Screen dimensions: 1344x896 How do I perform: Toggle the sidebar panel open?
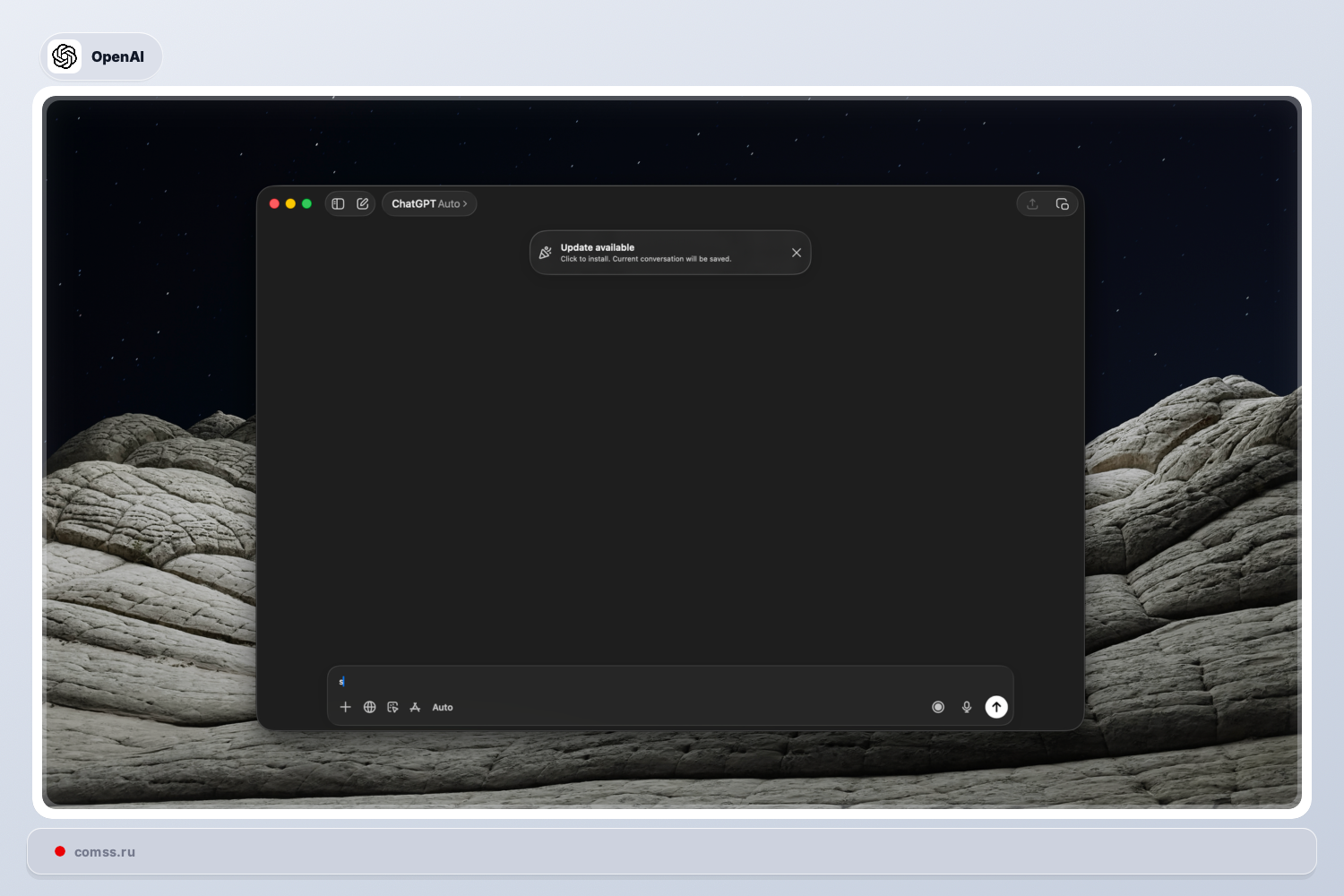pyautogui.click(x=338, y=203)
